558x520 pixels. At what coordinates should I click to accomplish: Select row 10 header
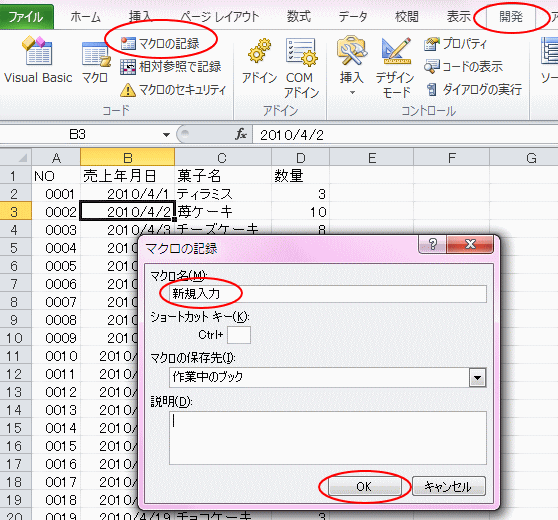[x=15, y=338]
